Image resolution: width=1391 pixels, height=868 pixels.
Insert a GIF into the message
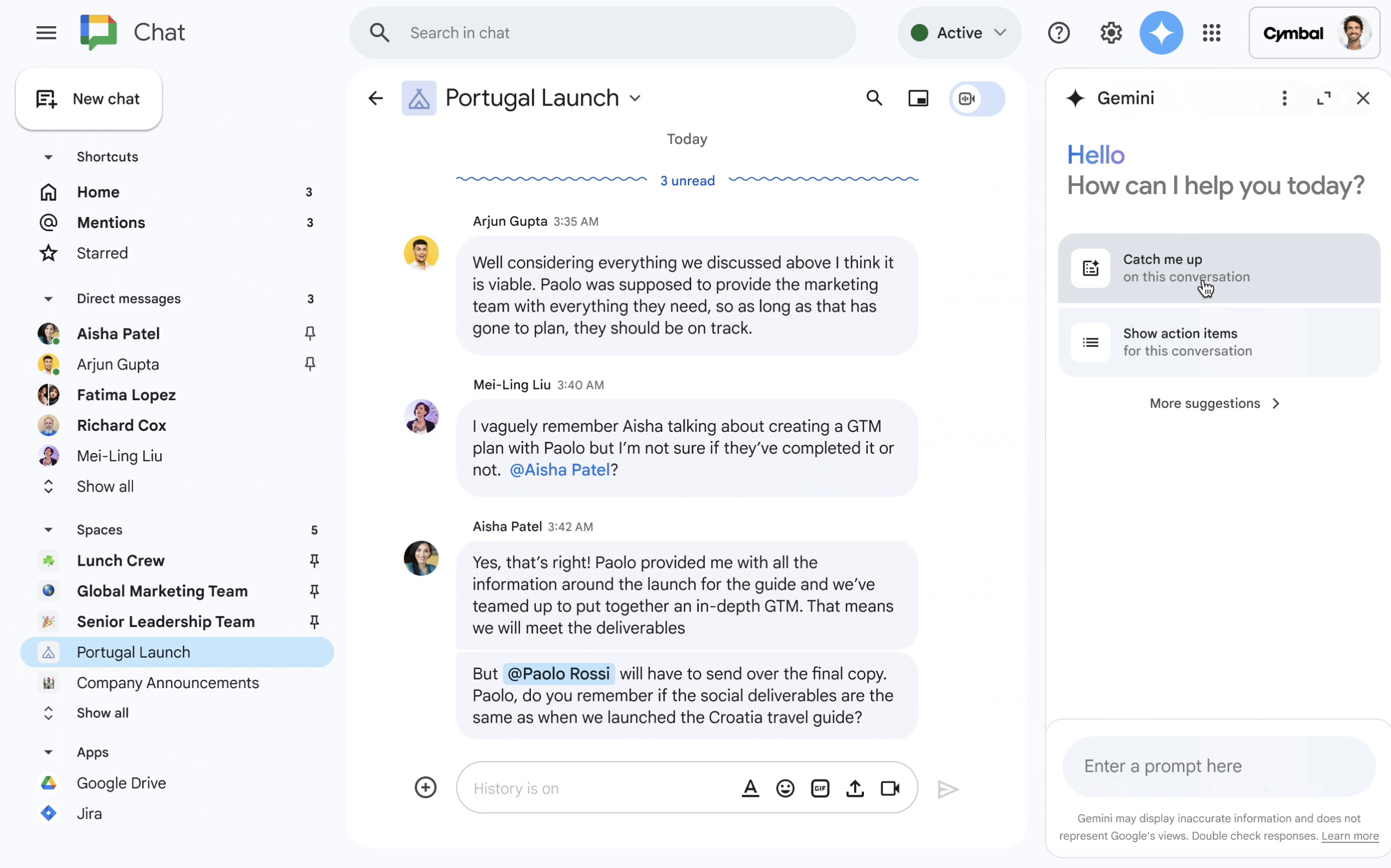coord(820,788)
